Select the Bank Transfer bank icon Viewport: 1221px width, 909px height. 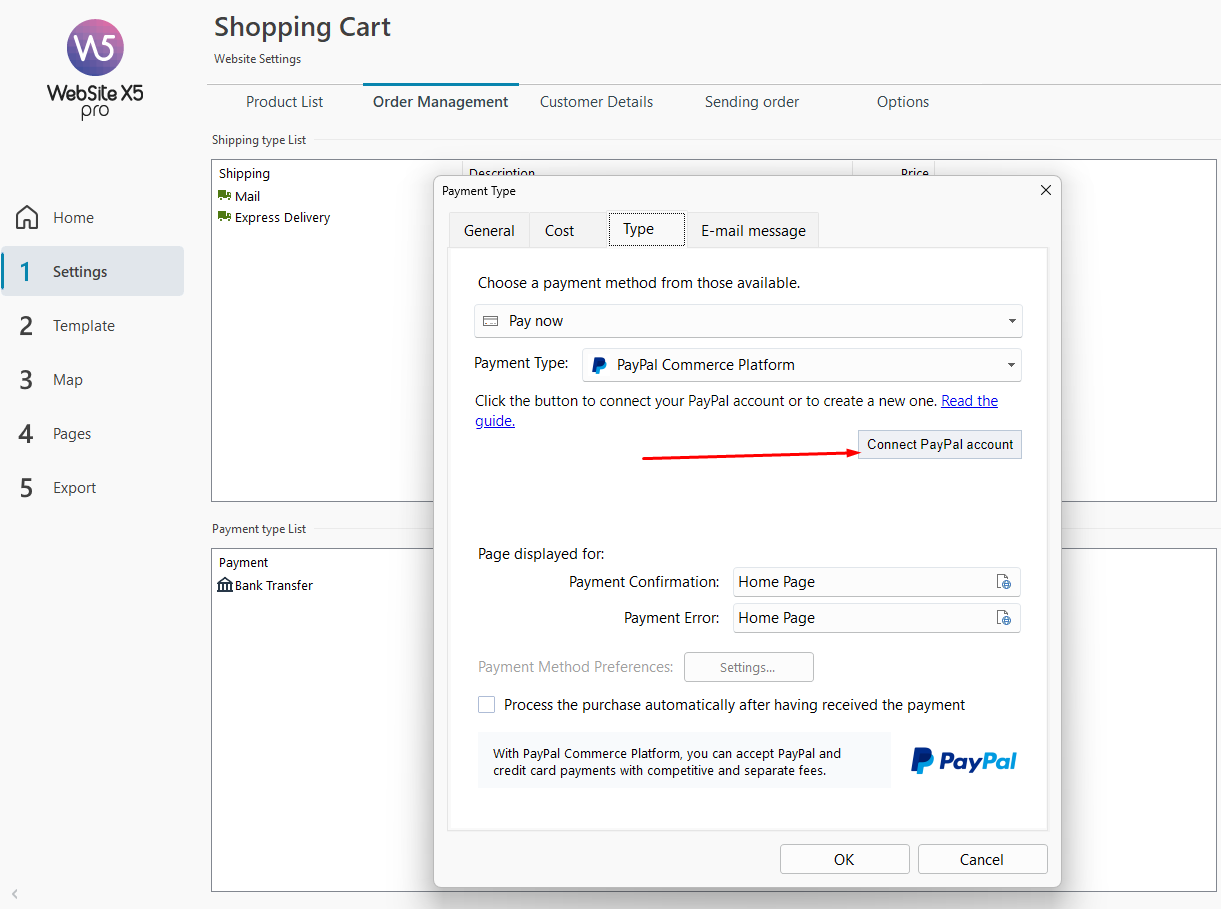tap(225, 585)
